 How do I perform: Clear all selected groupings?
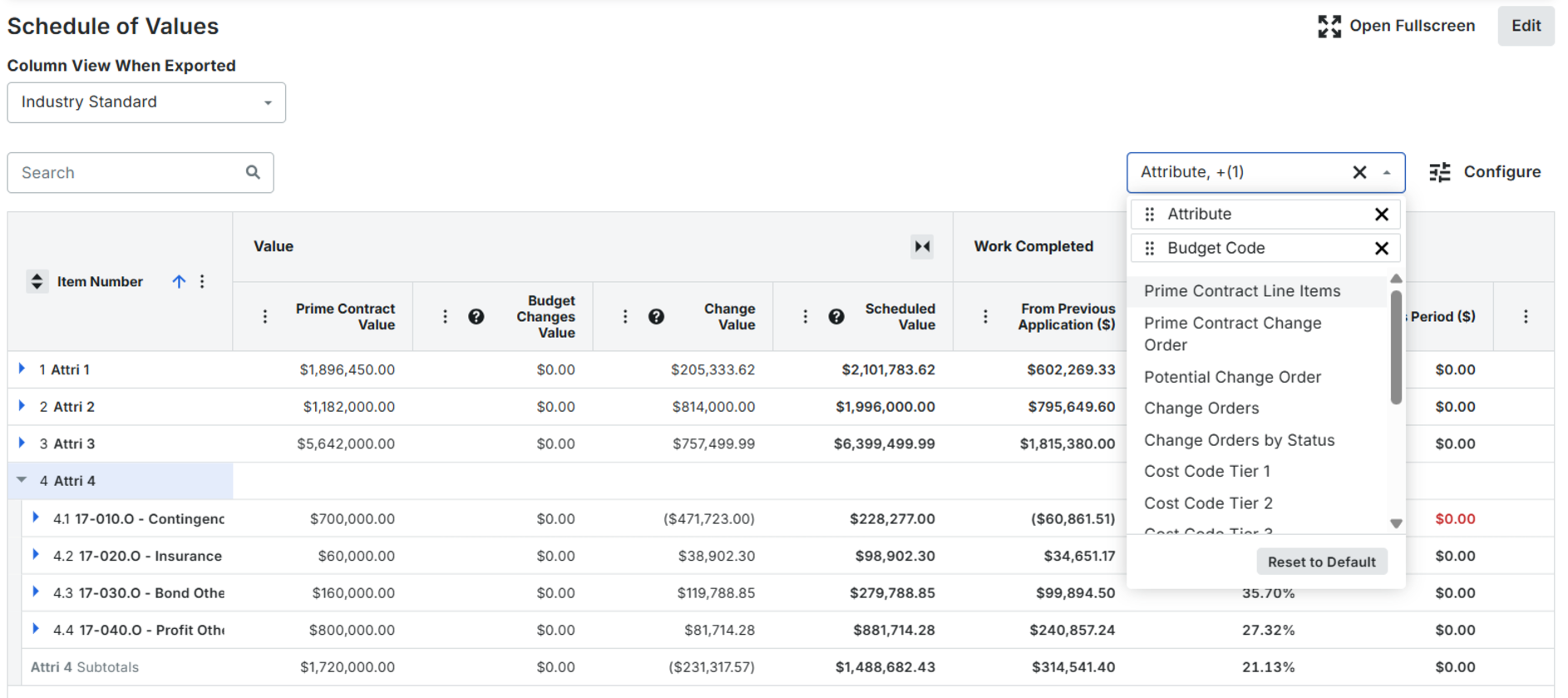tap(1359, 172)
